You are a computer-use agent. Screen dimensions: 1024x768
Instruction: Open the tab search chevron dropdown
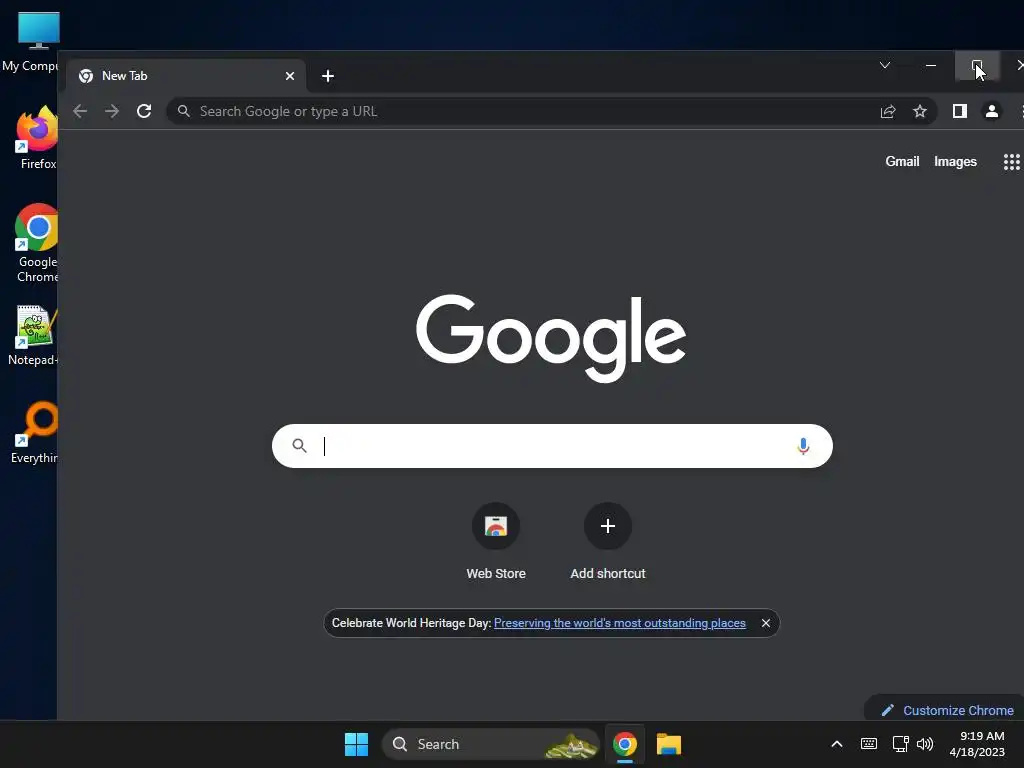(x=885, y=65)
